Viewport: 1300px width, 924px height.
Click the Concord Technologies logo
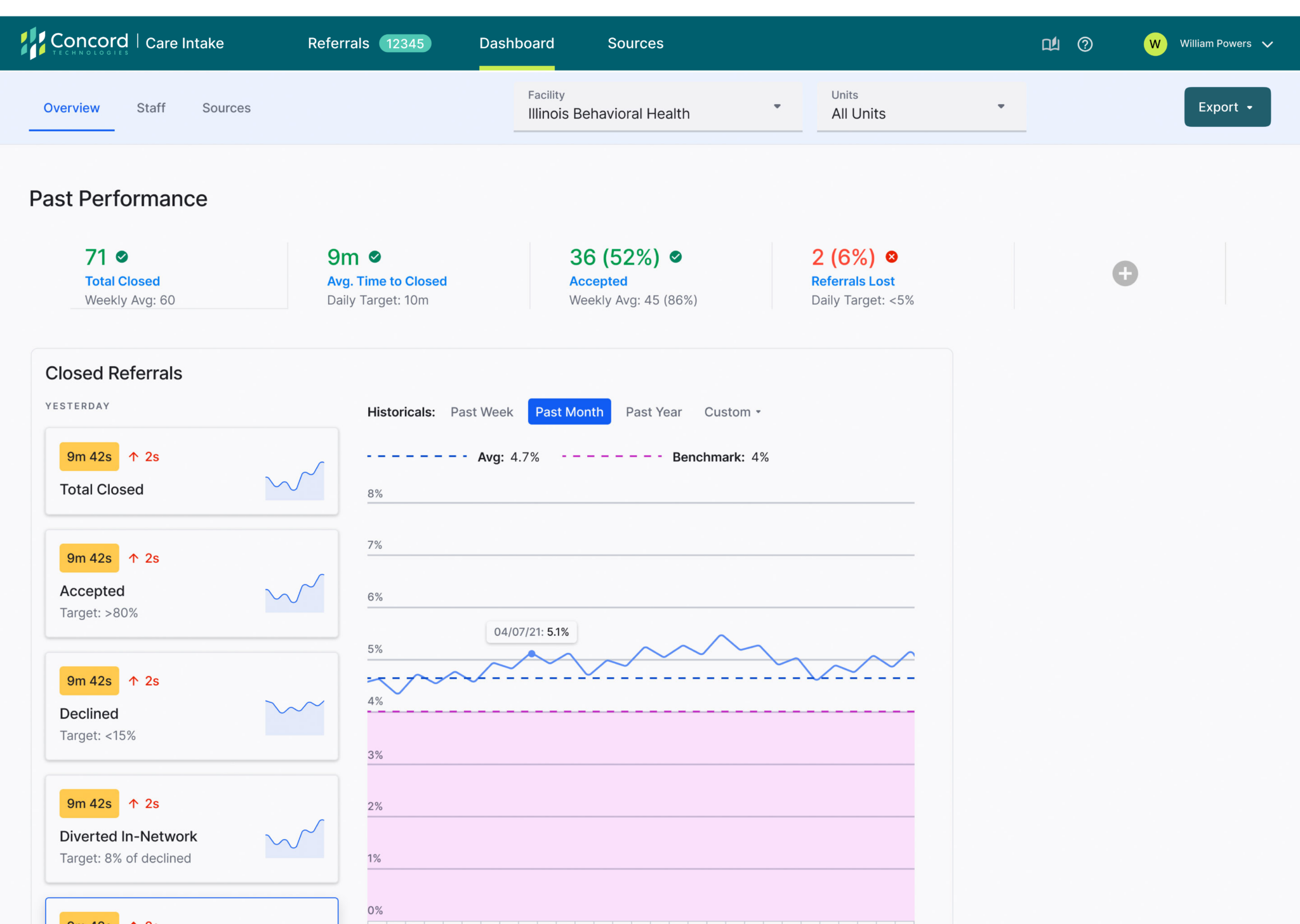tap(74, 43)
